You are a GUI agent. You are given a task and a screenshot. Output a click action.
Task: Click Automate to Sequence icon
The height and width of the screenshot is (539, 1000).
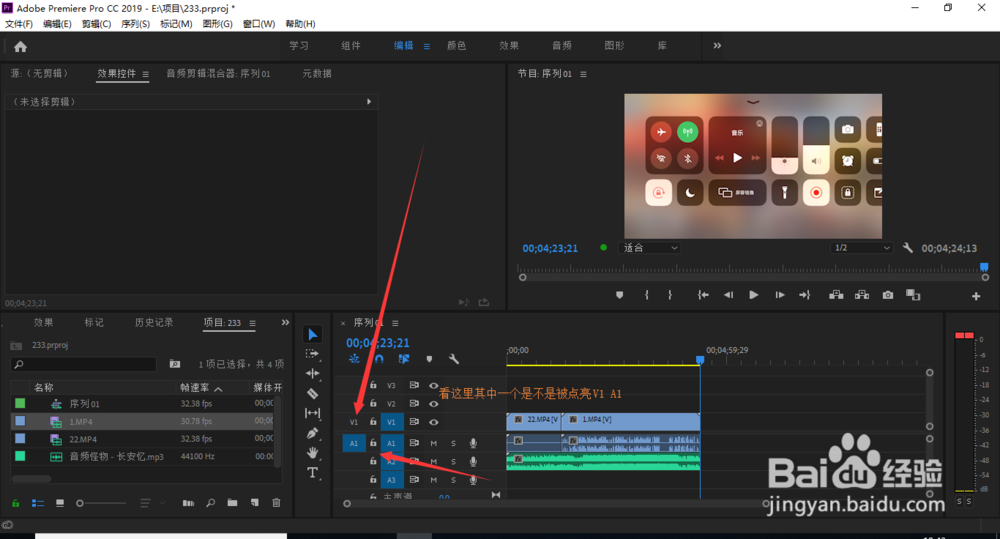point(188,503)
